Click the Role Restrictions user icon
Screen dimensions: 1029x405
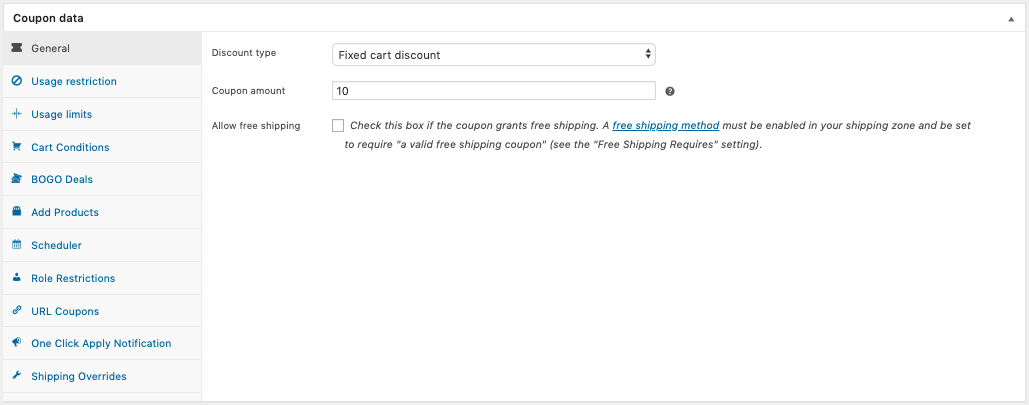[x=17, y=278]
